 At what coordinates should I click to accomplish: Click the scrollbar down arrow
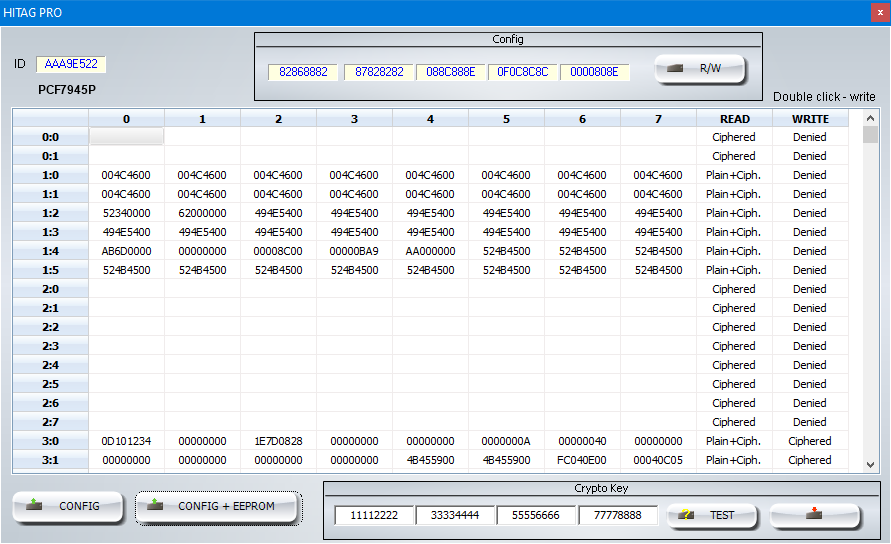coord(870,464)
